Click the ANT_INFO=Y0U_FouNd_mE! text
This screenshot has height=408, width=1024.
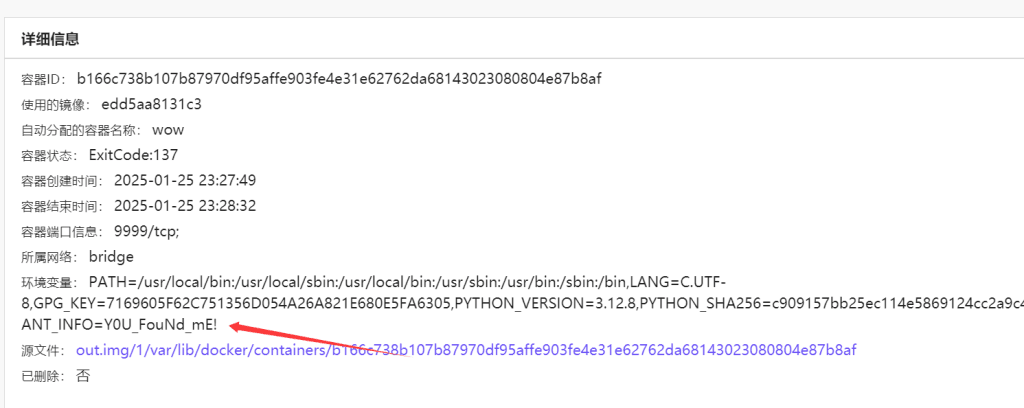tap(120, 324)
